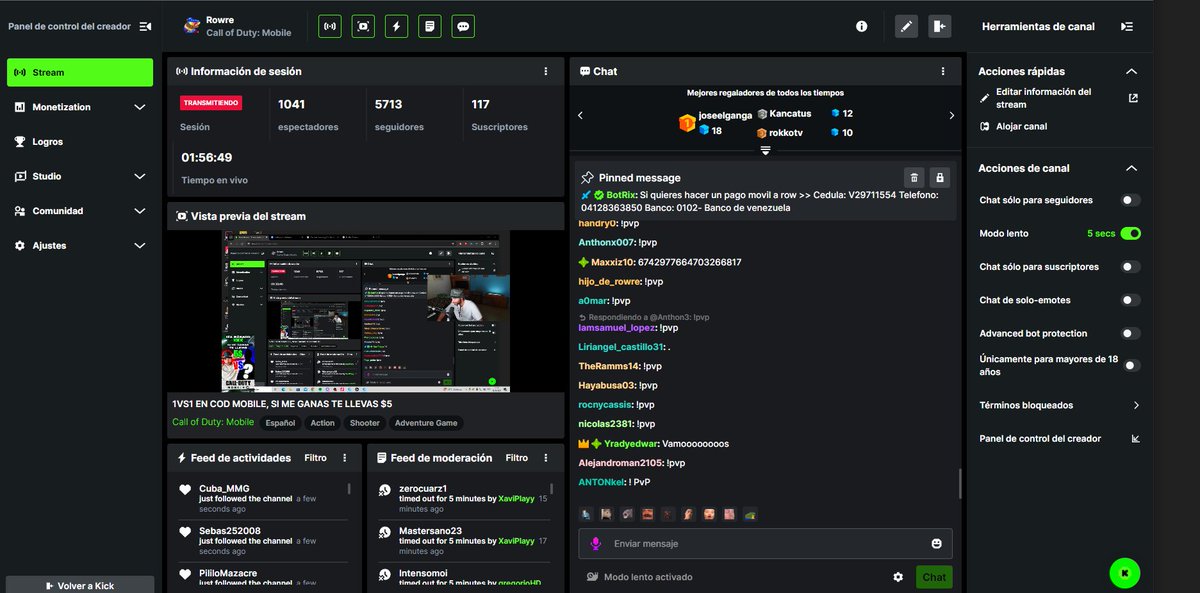Open Comunidad sidebar section
Image resolution: width=1200 pixels, height=593 pixels.
click(80, 211)
